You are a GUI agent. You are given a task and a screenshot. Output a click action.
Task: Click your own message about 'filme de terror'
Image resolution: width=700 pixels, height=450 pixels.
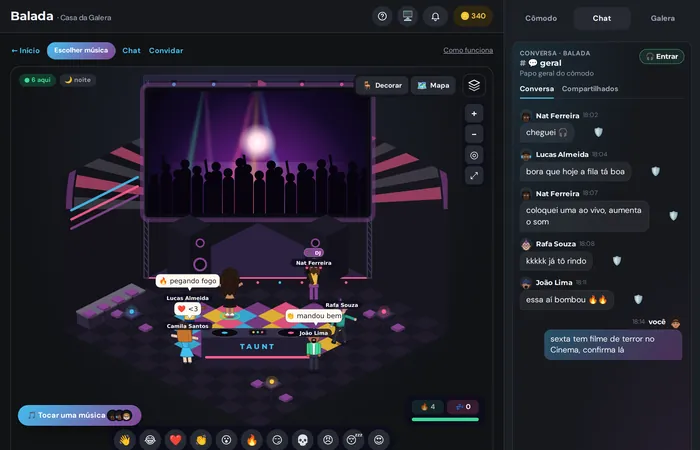click(x=613, y=344)
